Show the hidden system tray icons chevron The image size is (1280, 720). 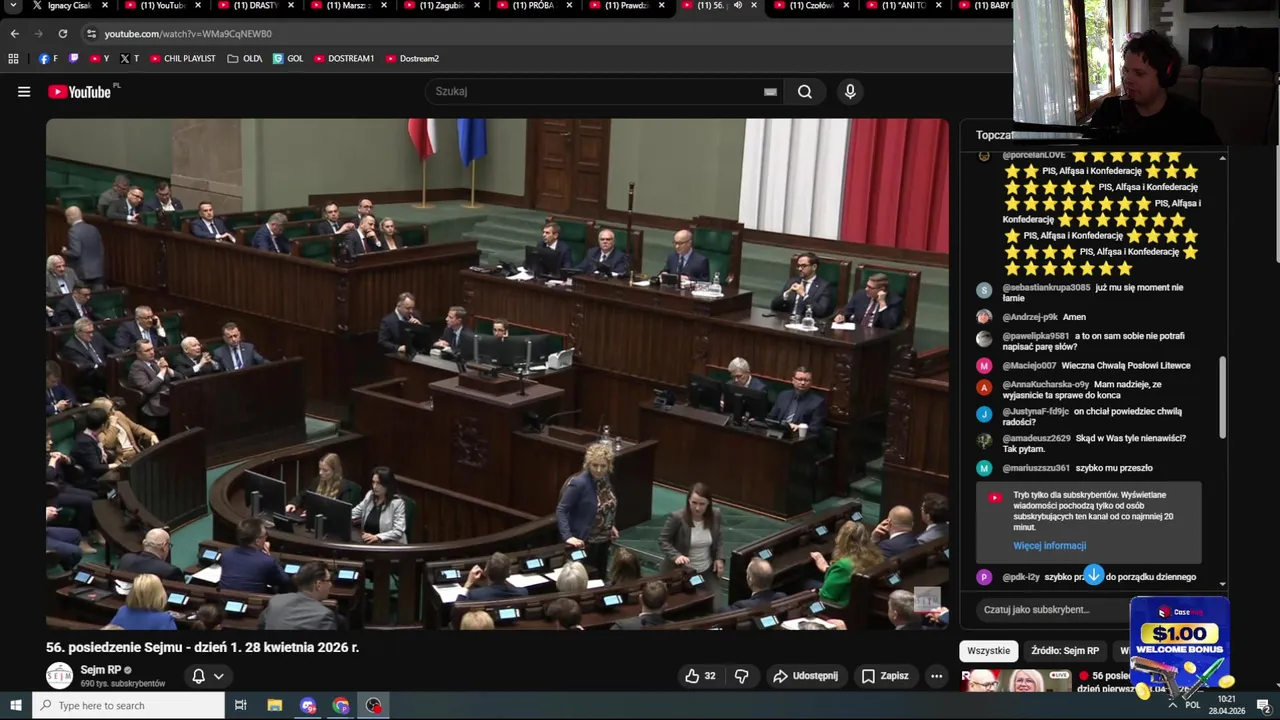point(1172,706)
